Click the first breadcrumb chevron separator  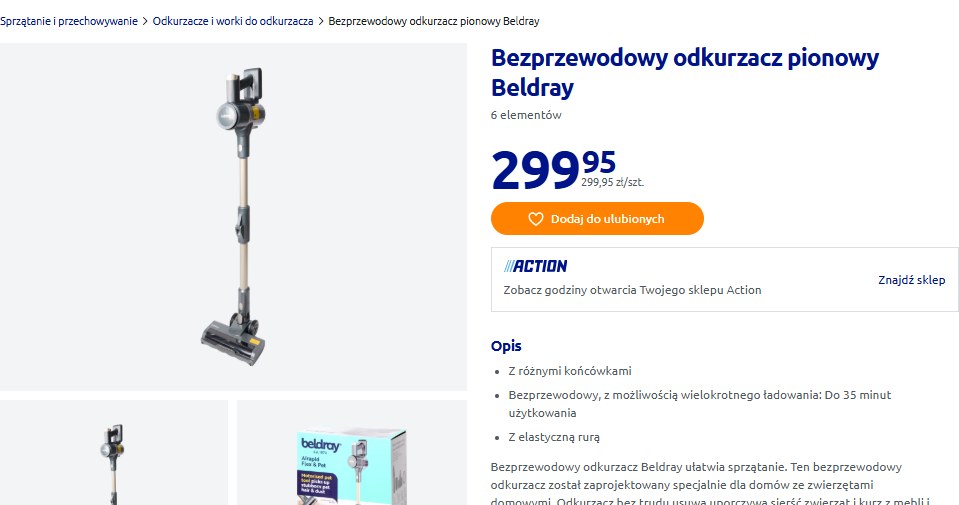[145, 21]
